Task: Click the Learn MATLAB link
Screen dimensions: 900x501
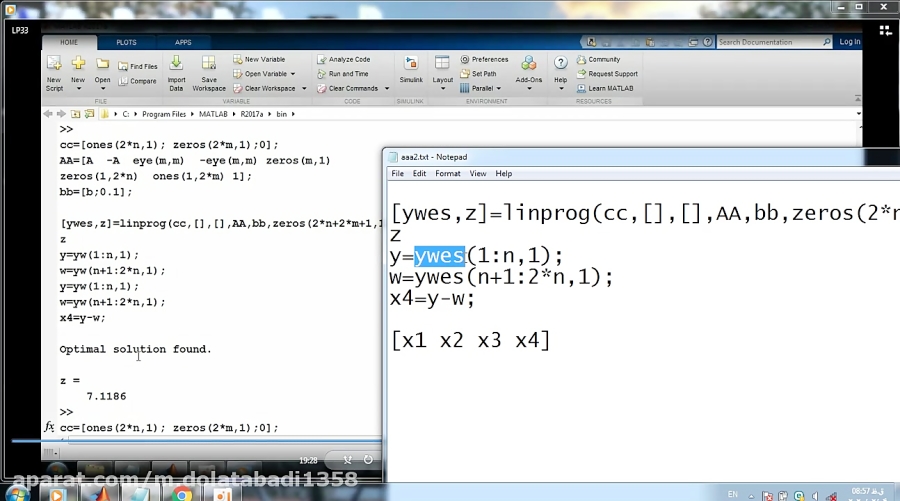Action: point(605,88)
